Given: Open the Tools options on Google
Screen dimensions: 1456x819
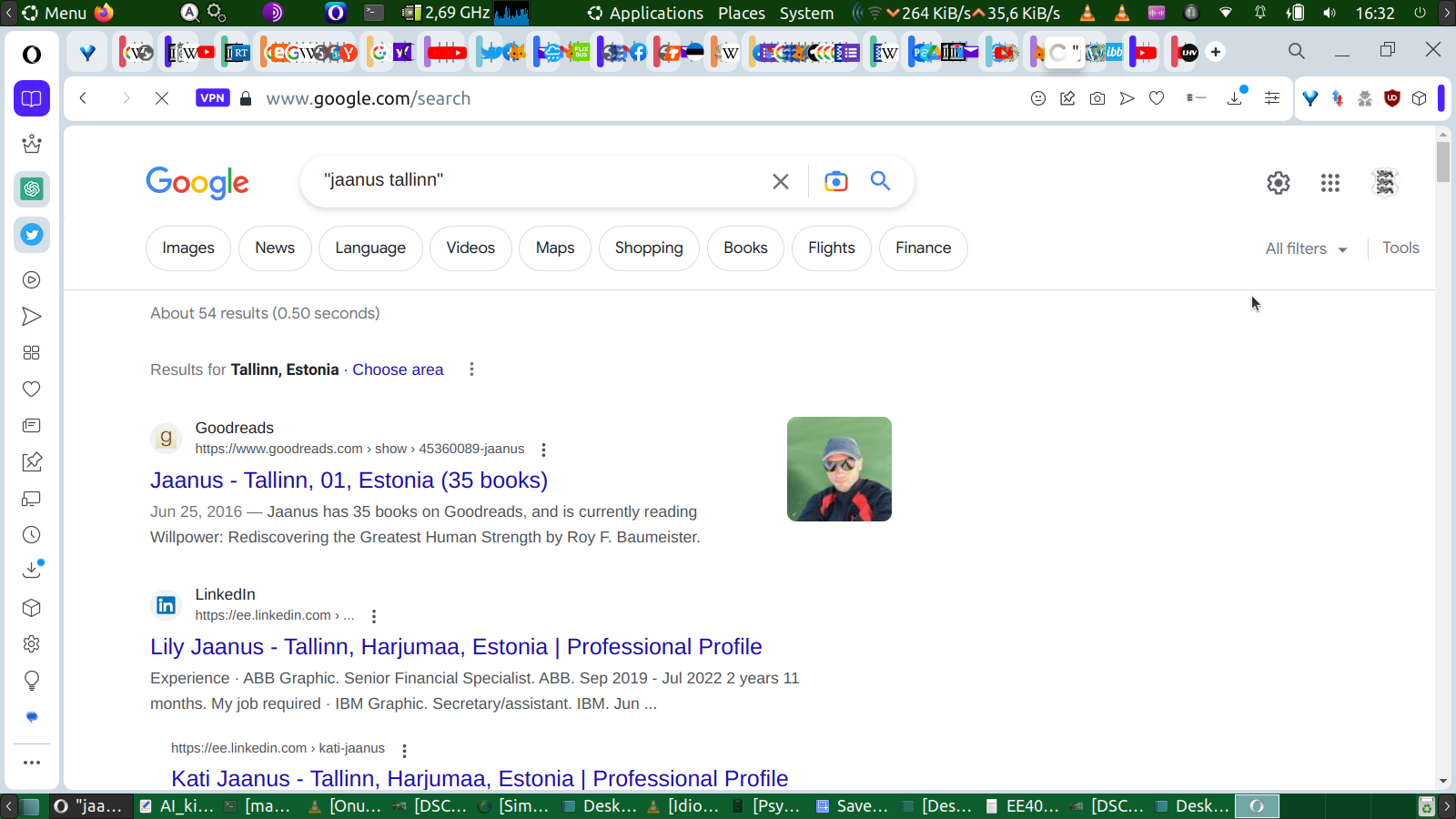Looking at the screenshot, I should point(1400,248).
